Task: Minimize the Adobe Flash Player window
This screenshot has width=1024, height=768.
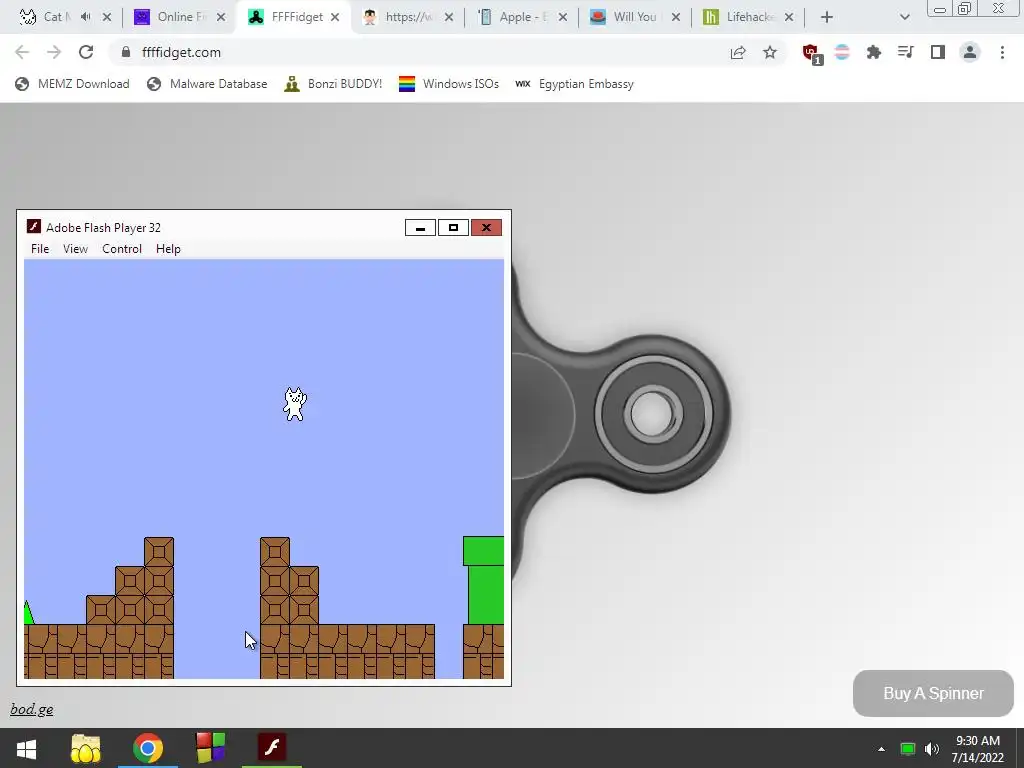Action: pos(421,228)
